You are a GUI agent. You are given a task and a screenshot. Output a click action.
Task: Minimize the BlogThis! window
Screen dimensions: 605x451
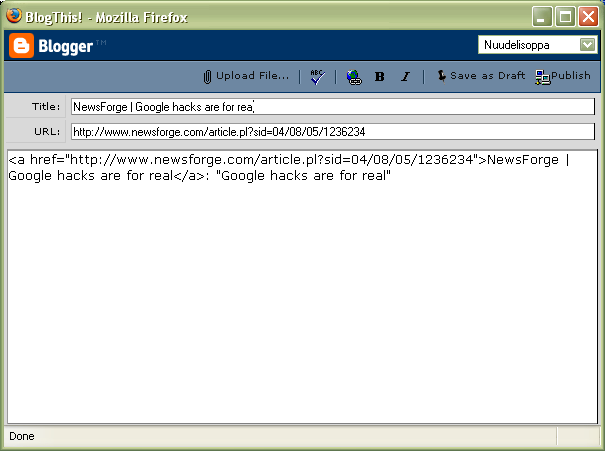tap(542, 16)
